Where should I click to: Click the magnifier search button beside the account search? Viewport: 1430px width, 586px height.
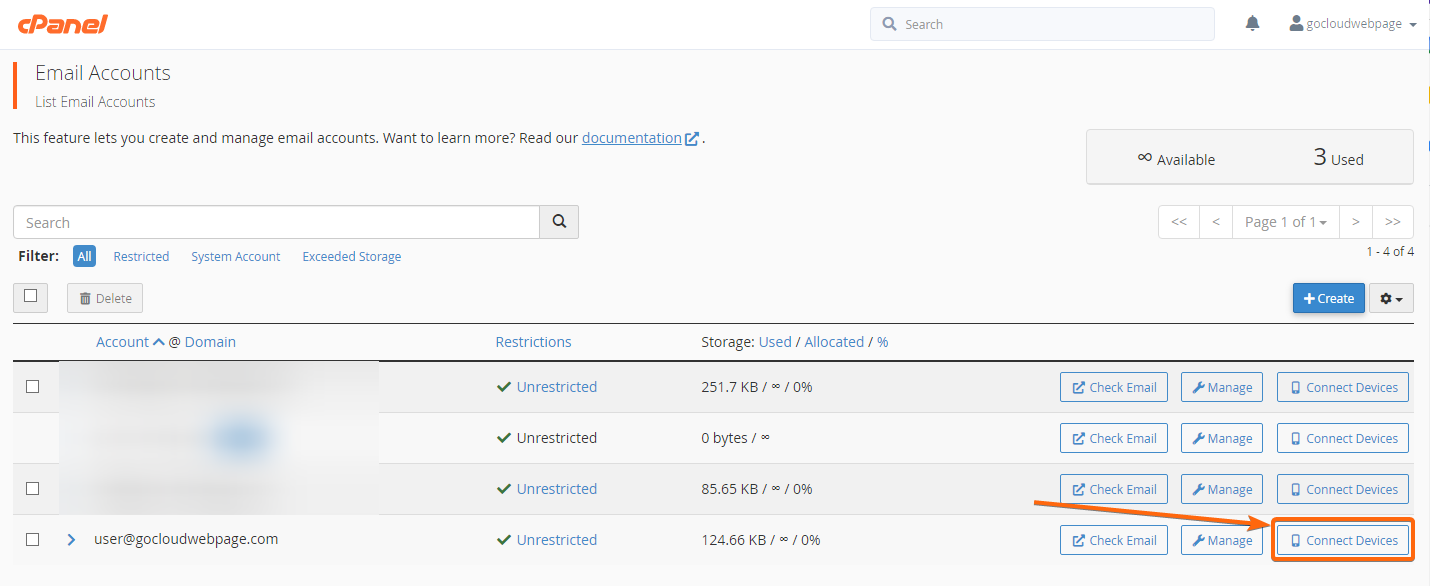(x=559, y=222)
